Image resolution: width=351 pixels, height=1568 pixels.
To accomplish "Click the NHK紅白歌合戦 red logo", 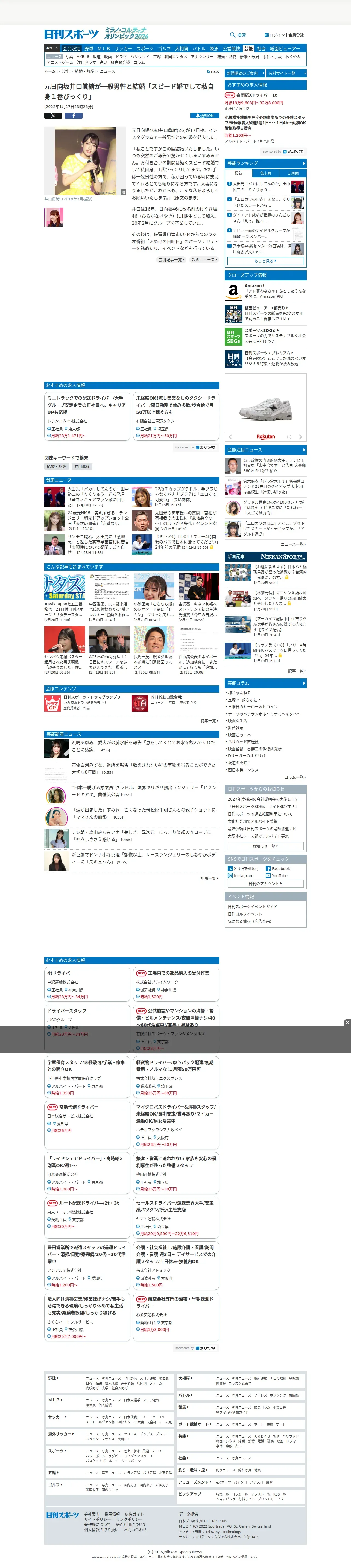I will pos(140,704).
